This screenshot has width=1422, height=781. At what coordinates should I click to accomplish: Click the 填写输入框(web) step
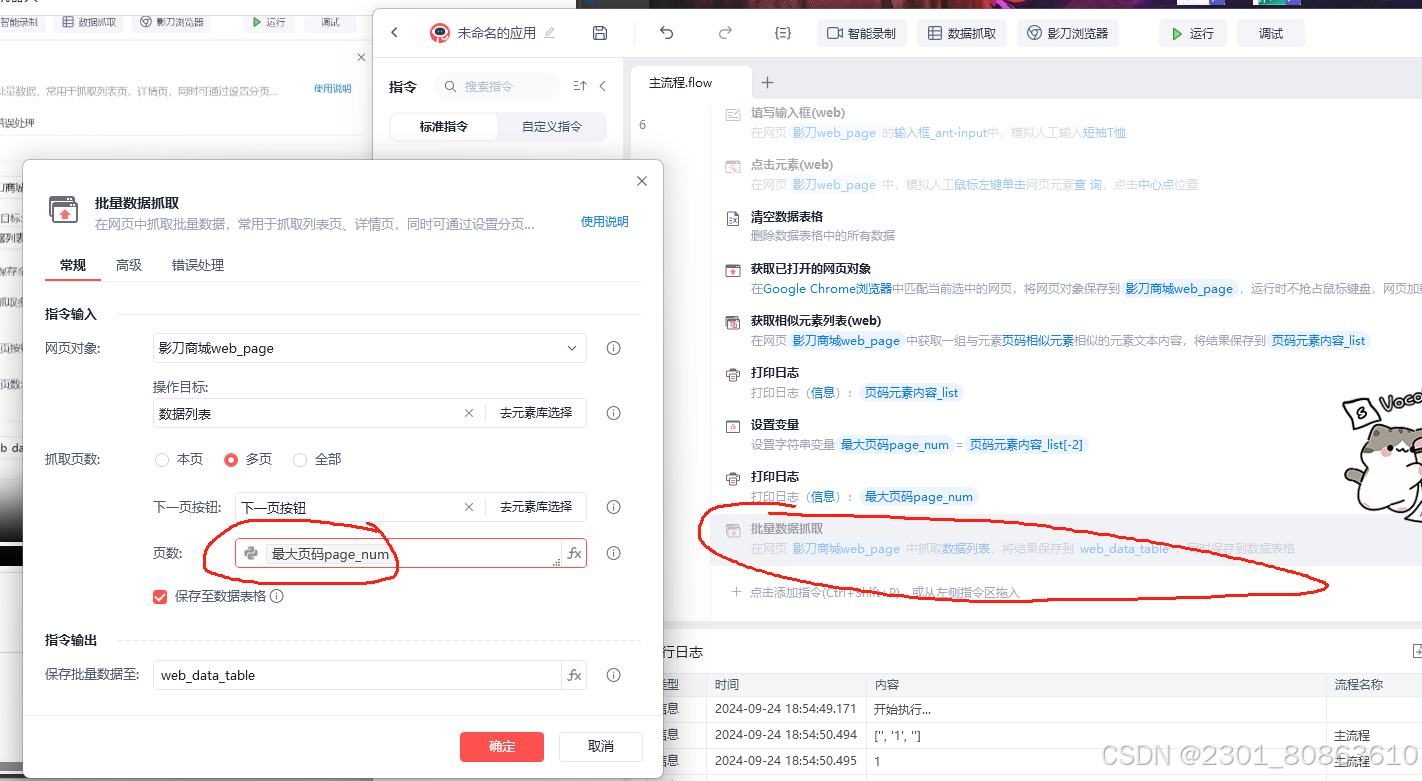point(1065,122)
